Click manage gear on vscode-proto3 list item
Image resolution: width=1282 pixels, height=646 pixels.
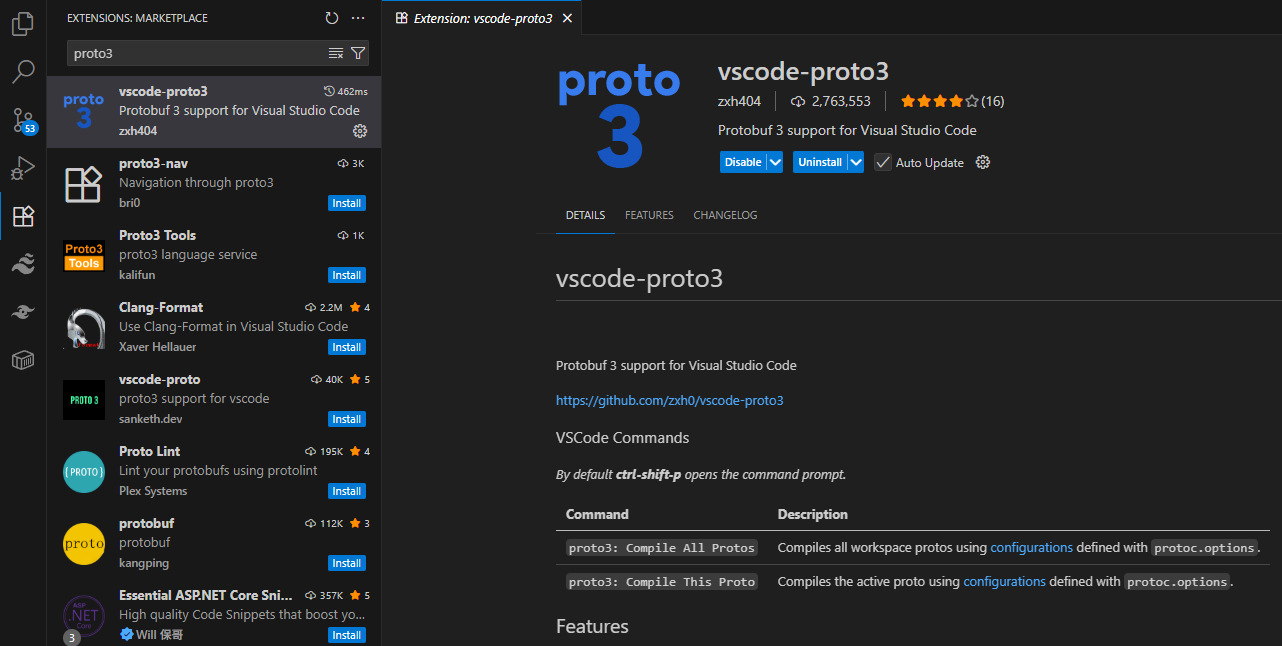(x=360, y=131)
